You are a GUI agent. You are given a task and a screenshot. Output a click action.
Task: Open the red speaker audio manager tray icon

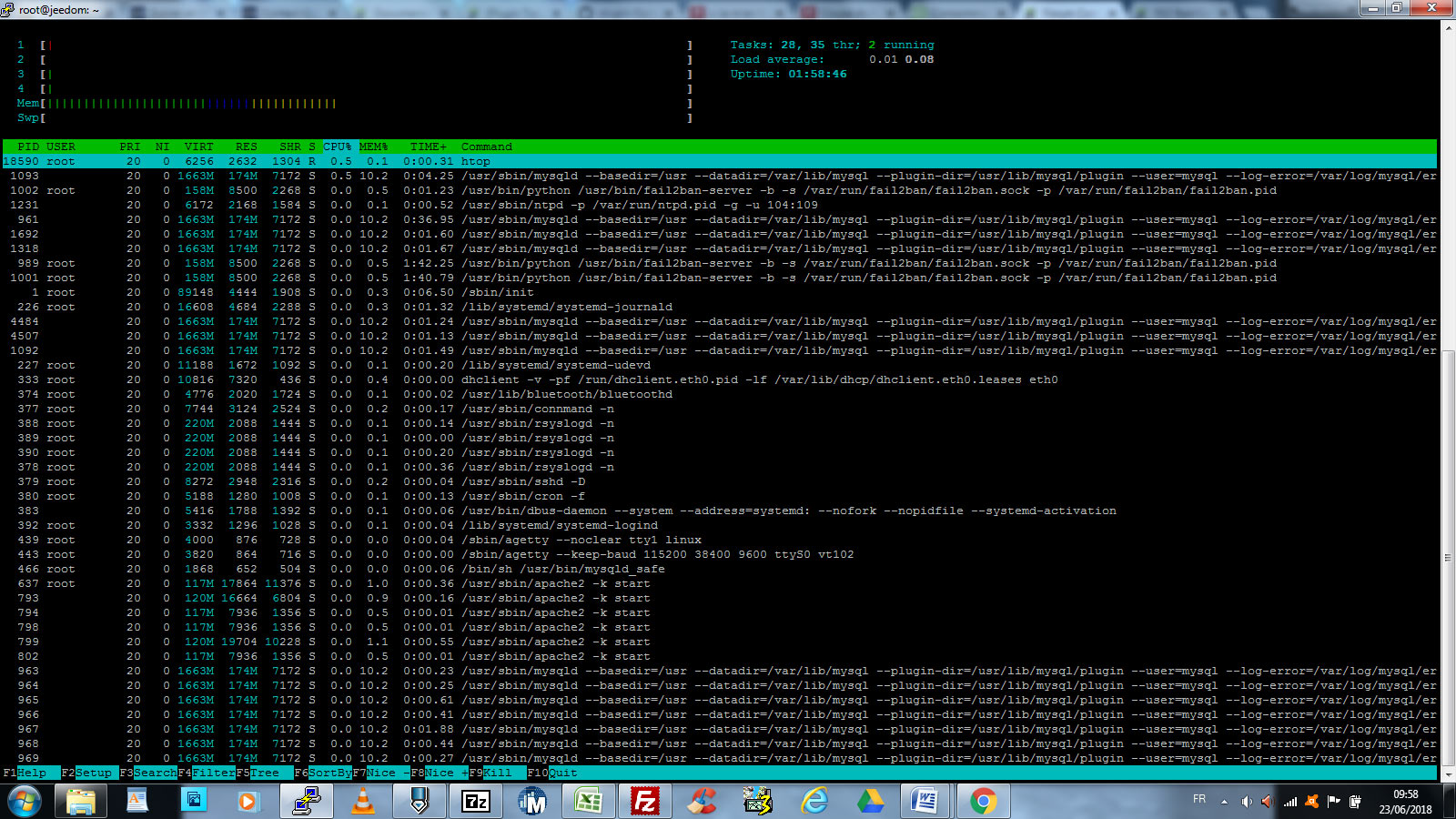[1268, 802]
